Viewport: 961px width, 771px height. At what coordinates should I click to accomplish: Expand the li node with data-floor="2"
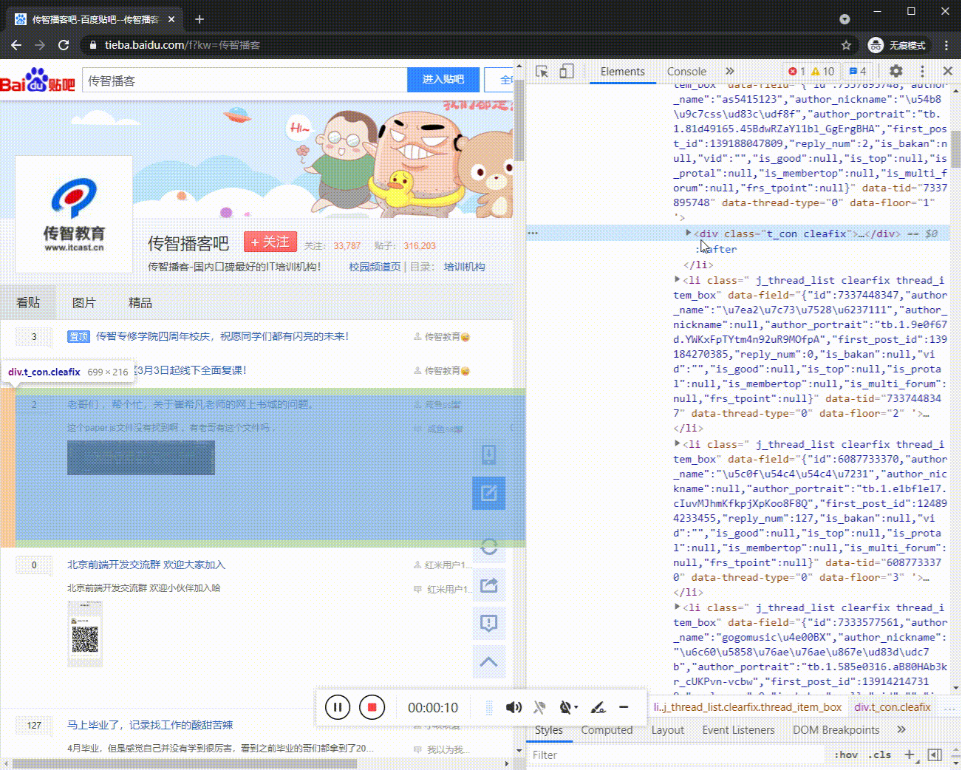coord(677,279)
